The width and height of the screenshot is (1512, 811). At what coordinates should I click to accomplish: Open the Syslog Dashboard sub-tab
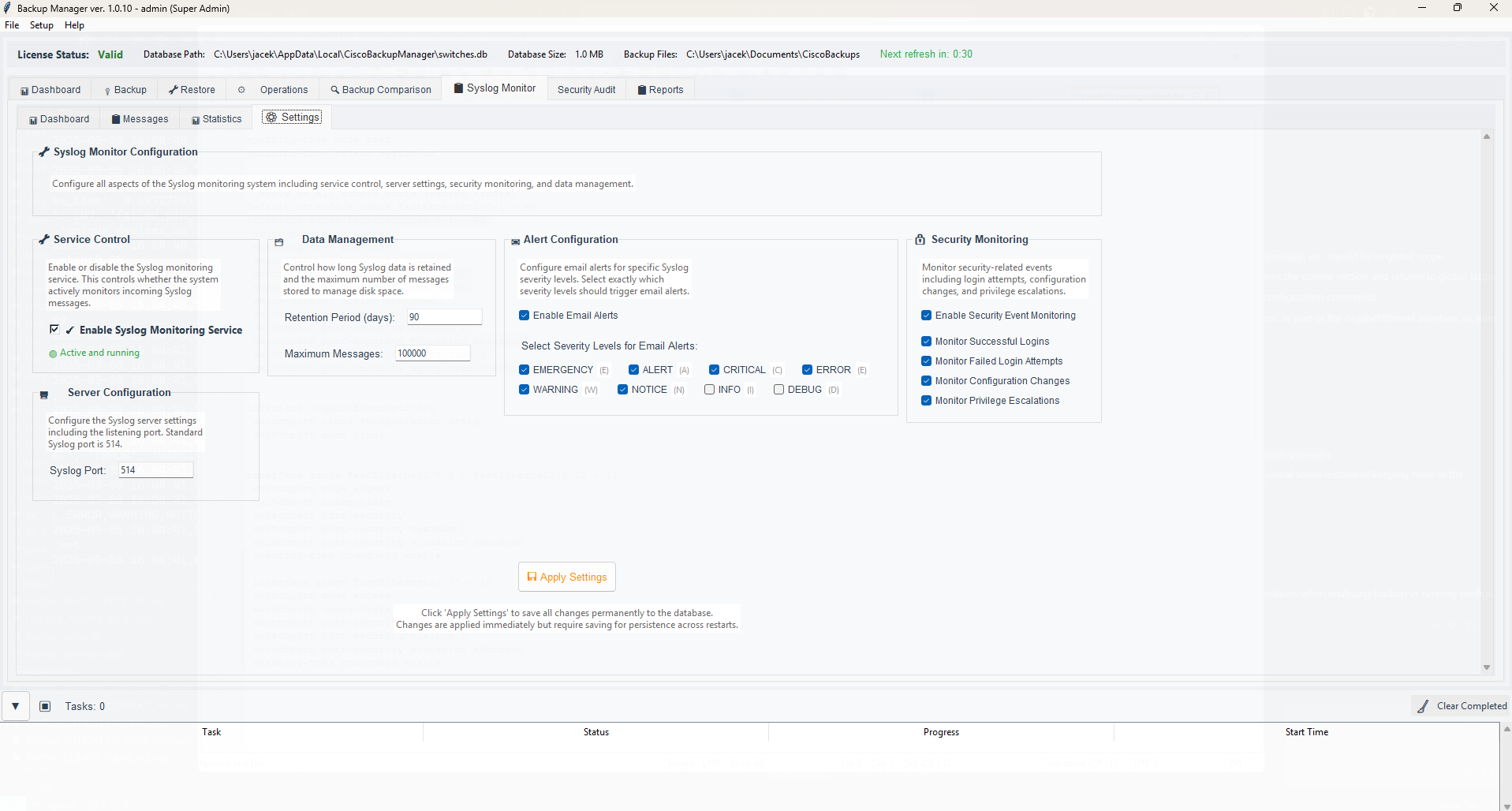coord(59,119)
